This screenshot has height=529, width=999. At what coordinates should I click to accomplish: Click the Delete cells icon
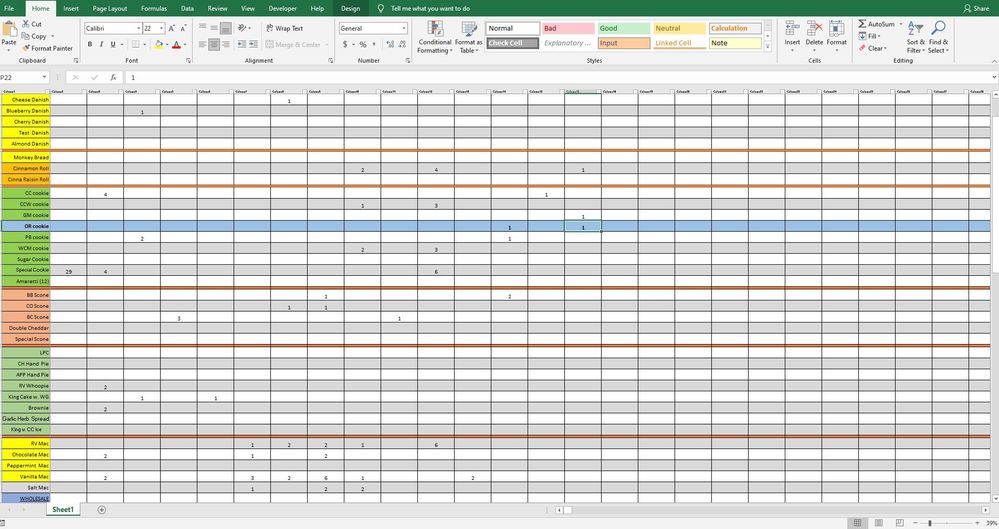814,28
